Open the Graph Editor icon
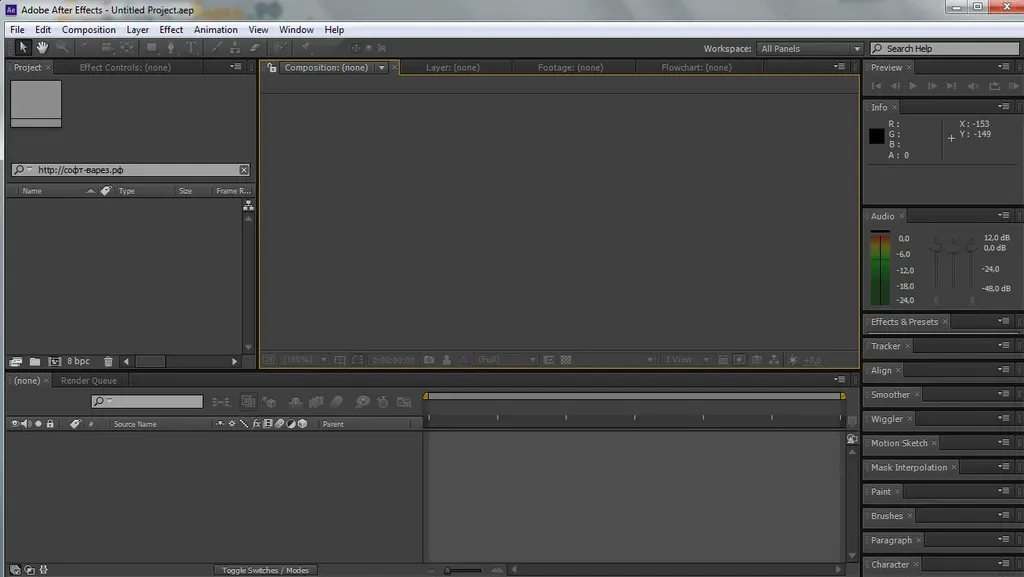The width and height of the screenshot is (1024, 577). [404, 401]
